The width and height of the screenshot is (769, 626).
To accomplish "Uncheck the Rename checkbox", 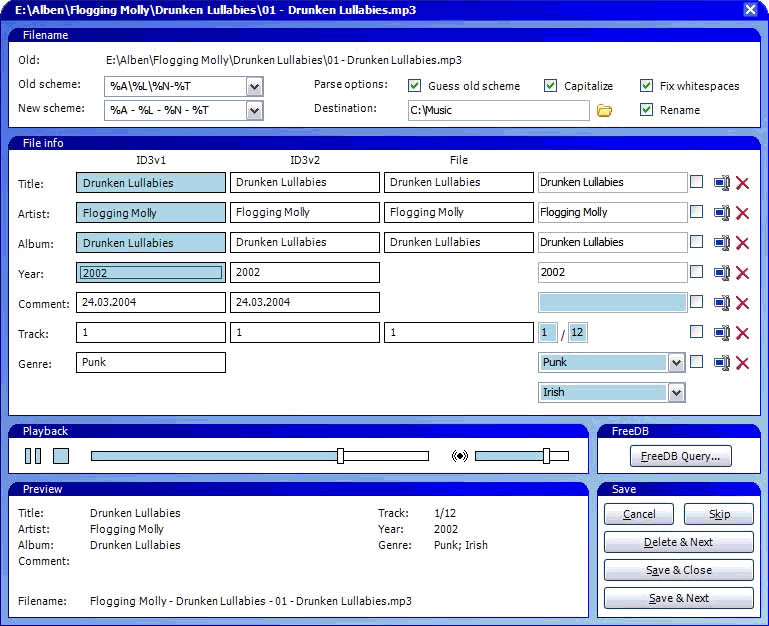I will pos(646,110).
